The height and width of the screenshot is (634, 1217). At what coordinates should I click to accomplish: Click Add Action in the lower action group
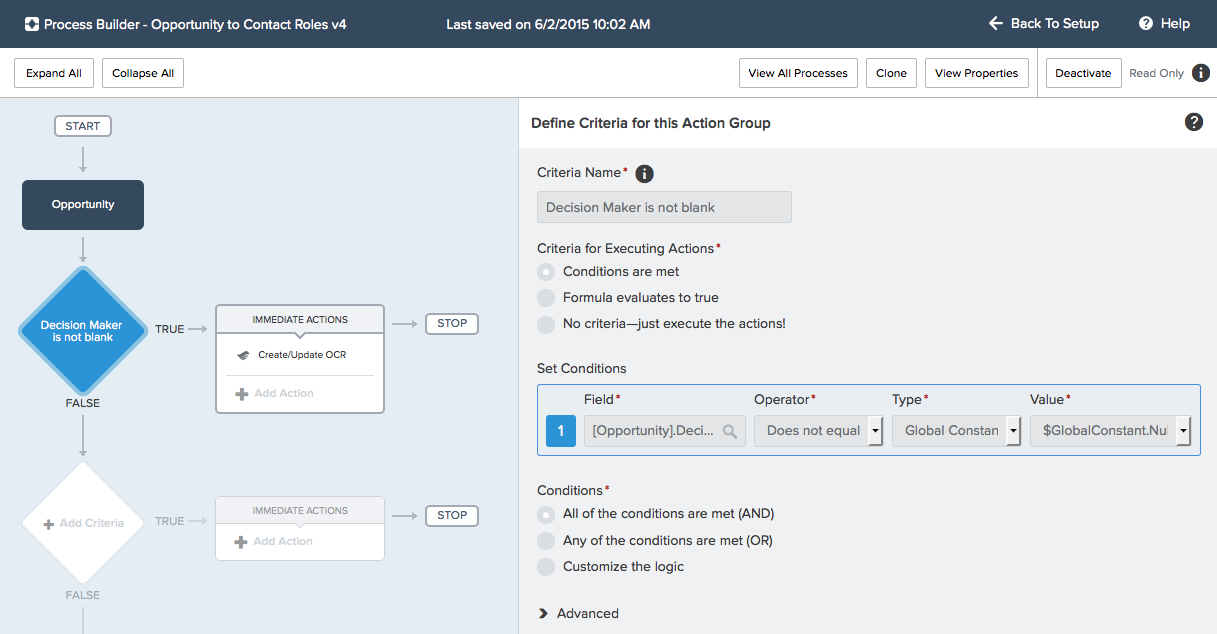tap(273, 542)
